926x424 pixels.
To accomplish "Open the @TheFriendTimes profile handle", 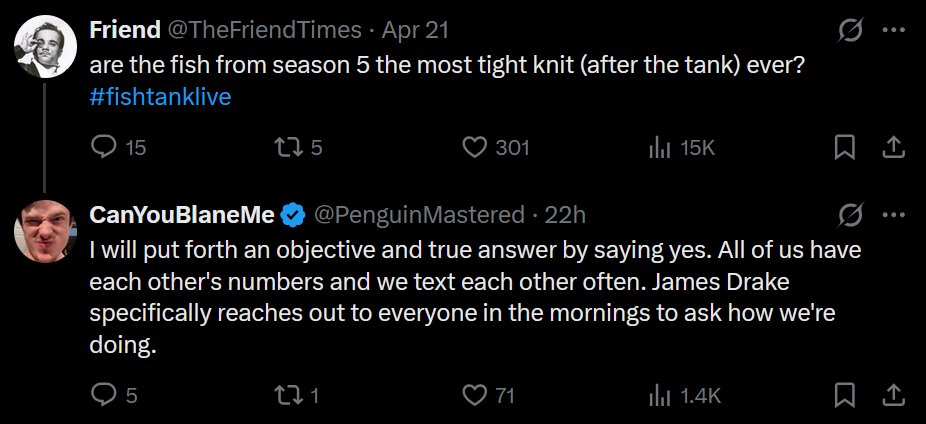I will tap(263, 30).
